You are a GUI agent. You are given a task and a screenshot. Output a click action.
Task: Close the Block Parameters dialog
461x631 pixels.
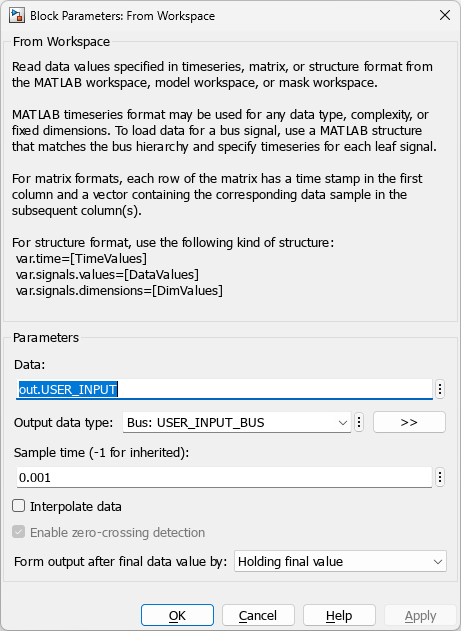click(x=445, y=15)
